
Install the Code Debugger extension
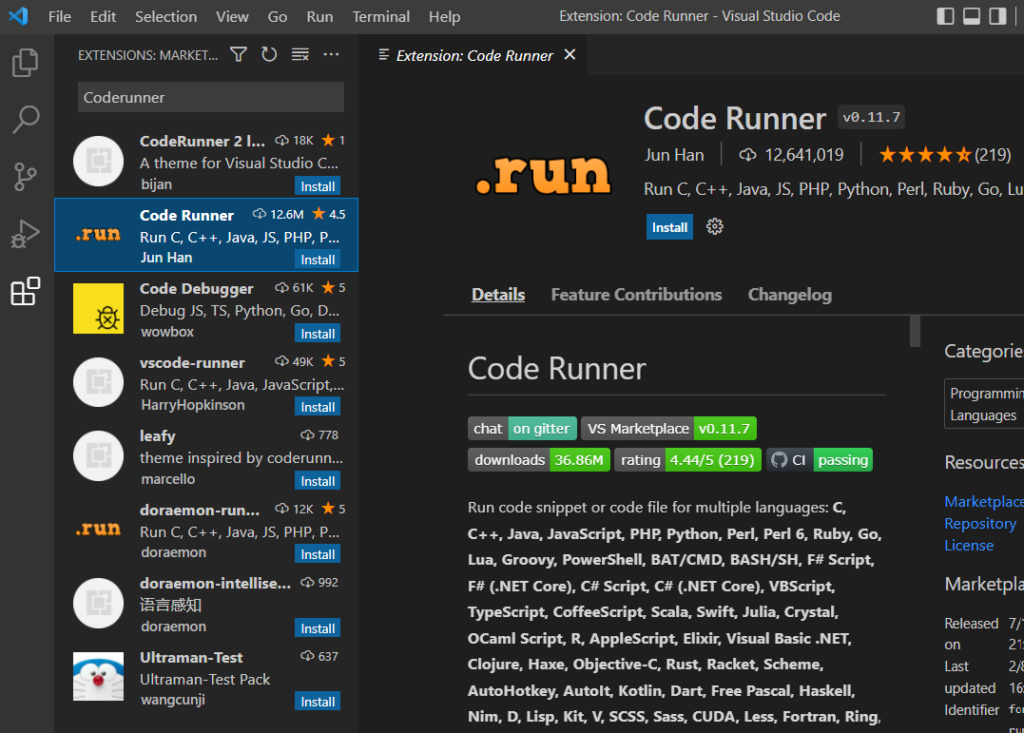(318, 333)
